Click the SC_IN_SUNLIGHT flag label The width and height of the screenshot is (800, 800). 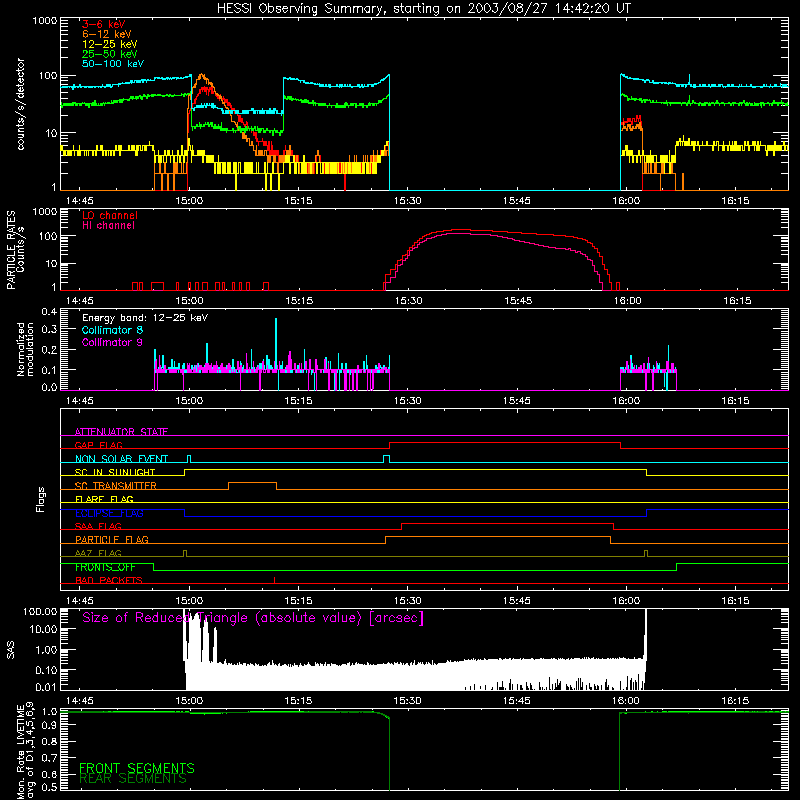[115, 472]
